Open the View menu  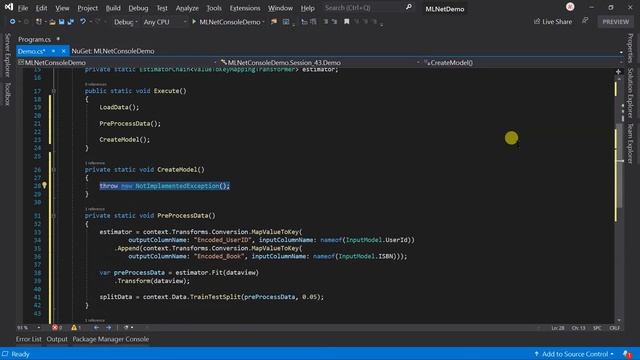(62, 8)
